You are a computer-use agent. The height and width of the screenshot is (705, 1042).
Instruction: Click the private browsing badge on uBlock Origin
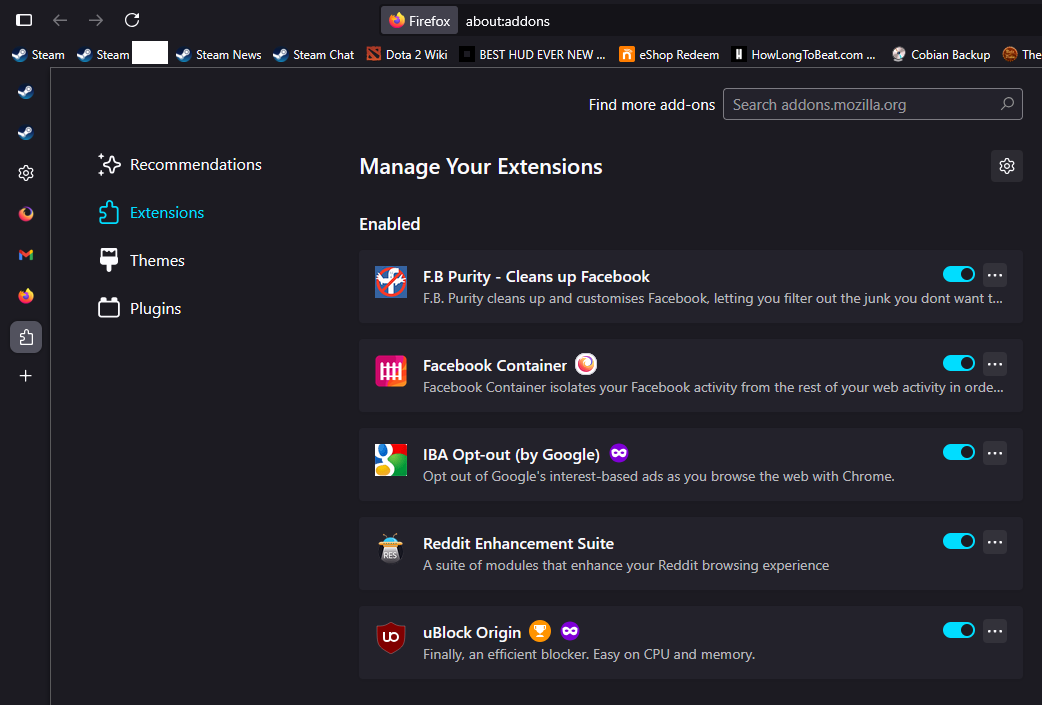pos(570,631)
